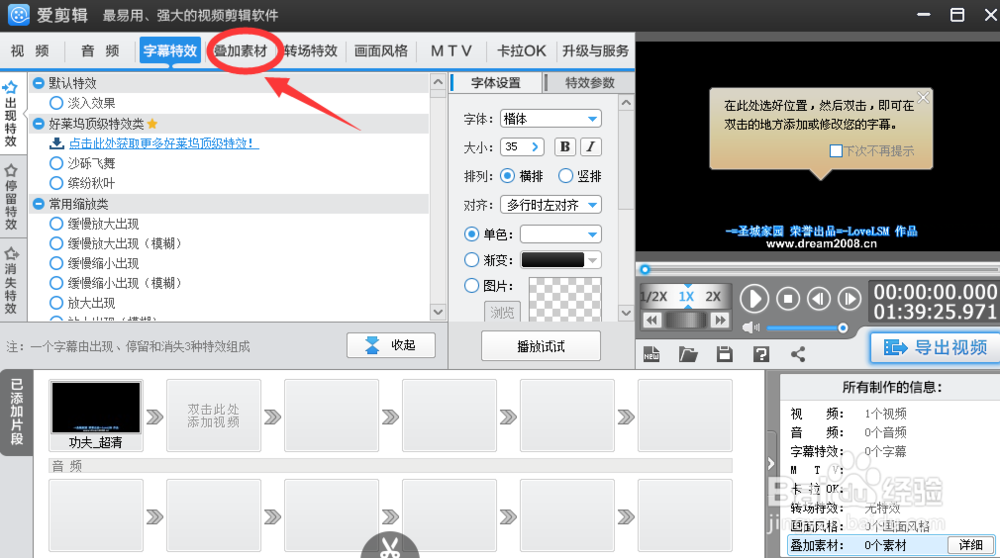
Task: Open the 渐变 gradient dropdown arrow
Action: [593, 260]
